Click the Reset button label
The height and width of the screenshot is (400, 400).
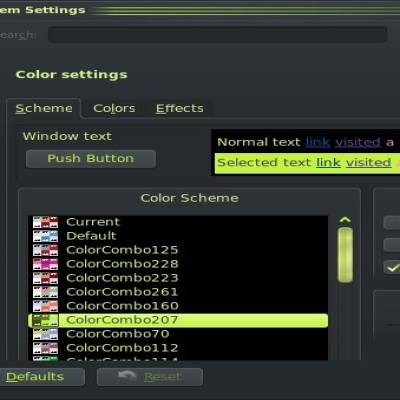(163, 377)
